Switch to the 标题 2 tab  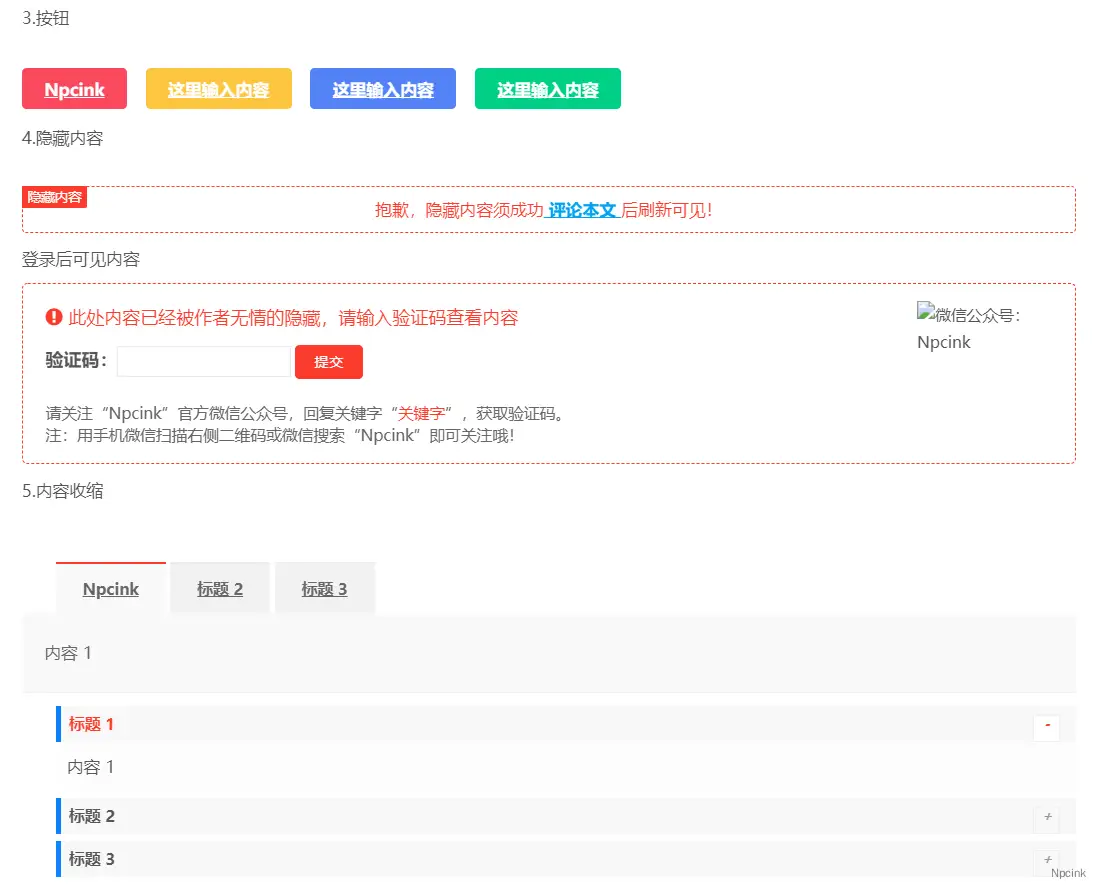(x=219, y=589)
